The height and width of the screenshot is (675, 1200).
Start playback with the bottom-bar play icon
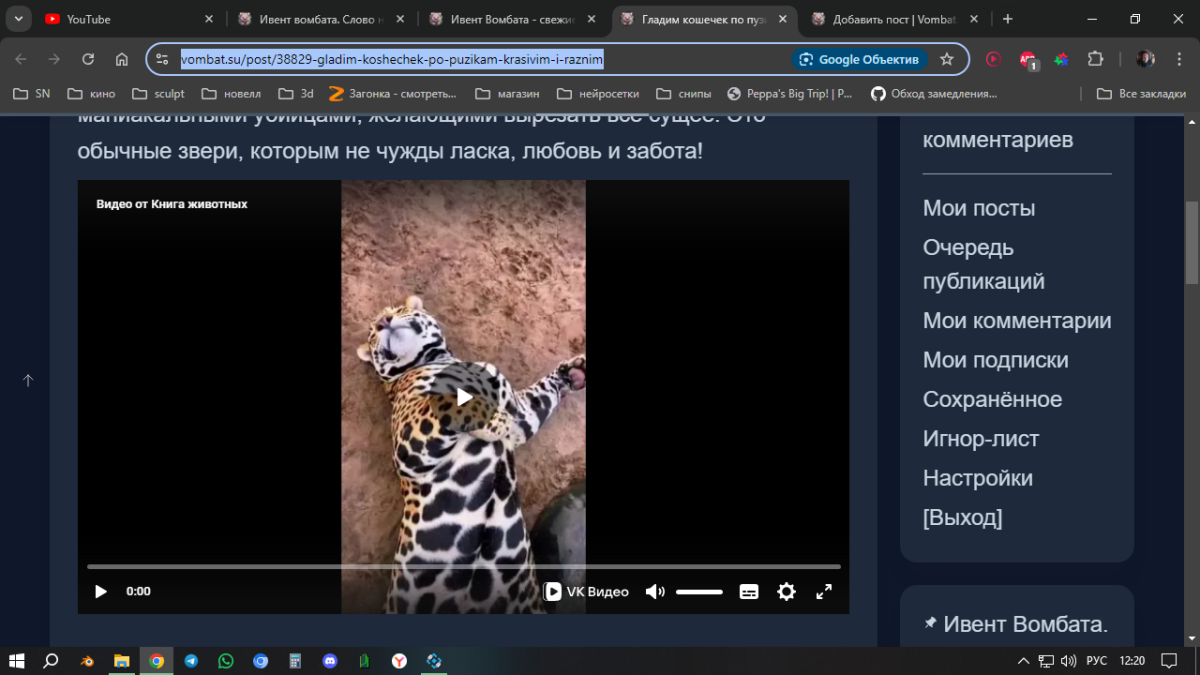click(101, 592)
